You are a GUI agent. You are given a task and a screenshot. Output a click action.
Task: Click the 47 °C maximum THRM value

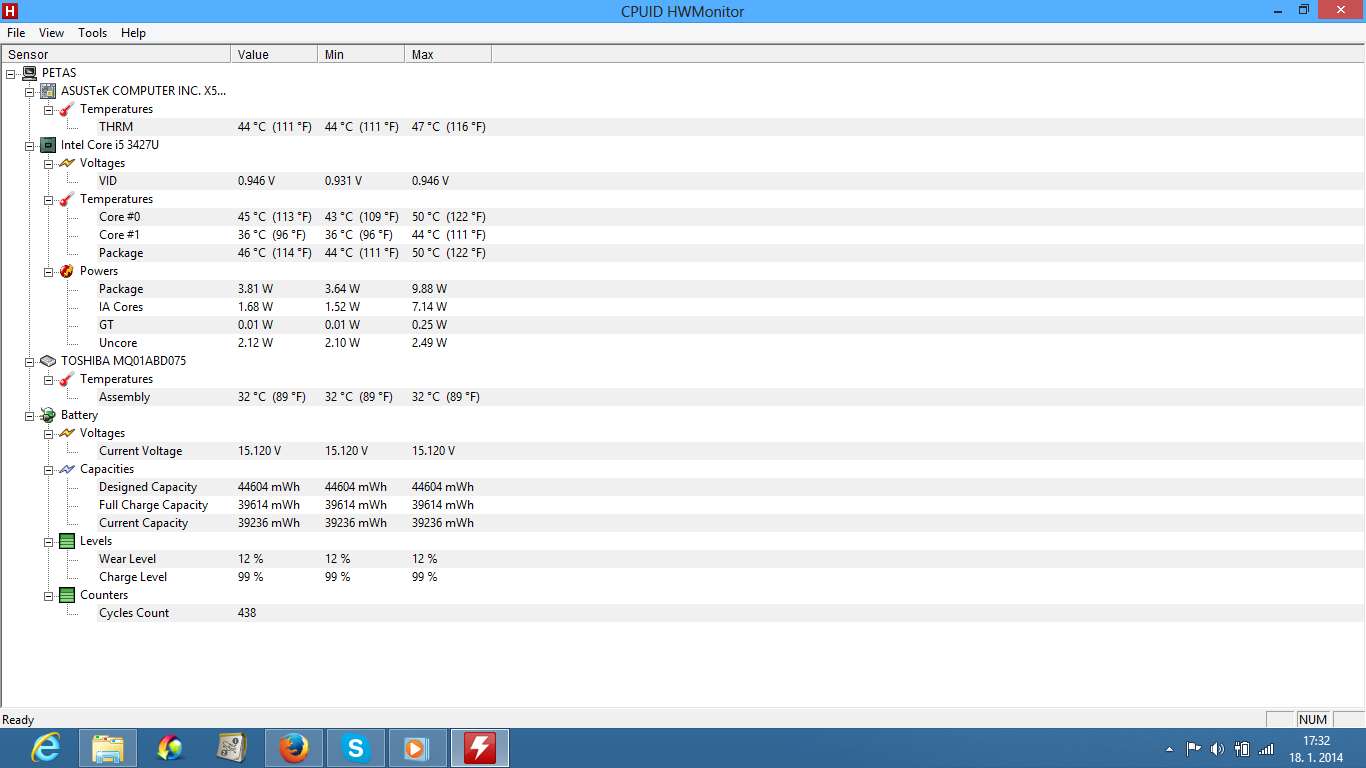pyautogui.click(x=448, y=127)
